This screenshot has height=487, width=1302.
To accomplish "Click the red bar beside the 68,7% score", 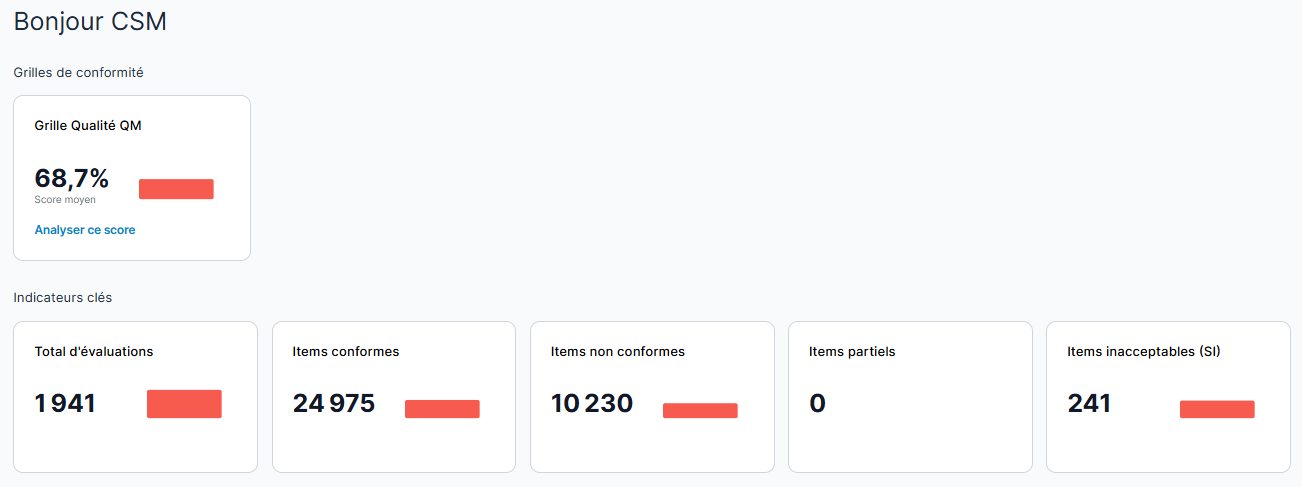I will point(176,189).
